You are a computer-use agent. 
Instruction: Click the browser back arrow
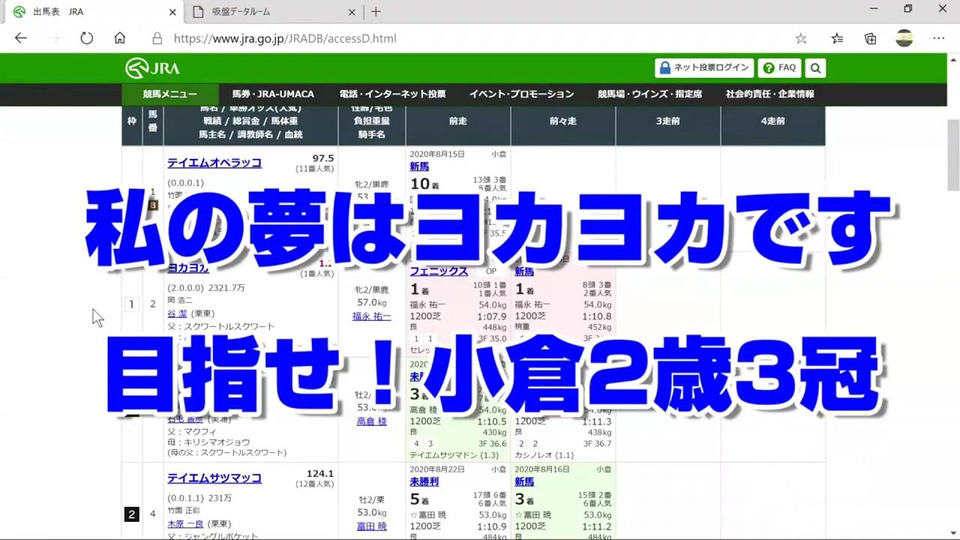21,38
